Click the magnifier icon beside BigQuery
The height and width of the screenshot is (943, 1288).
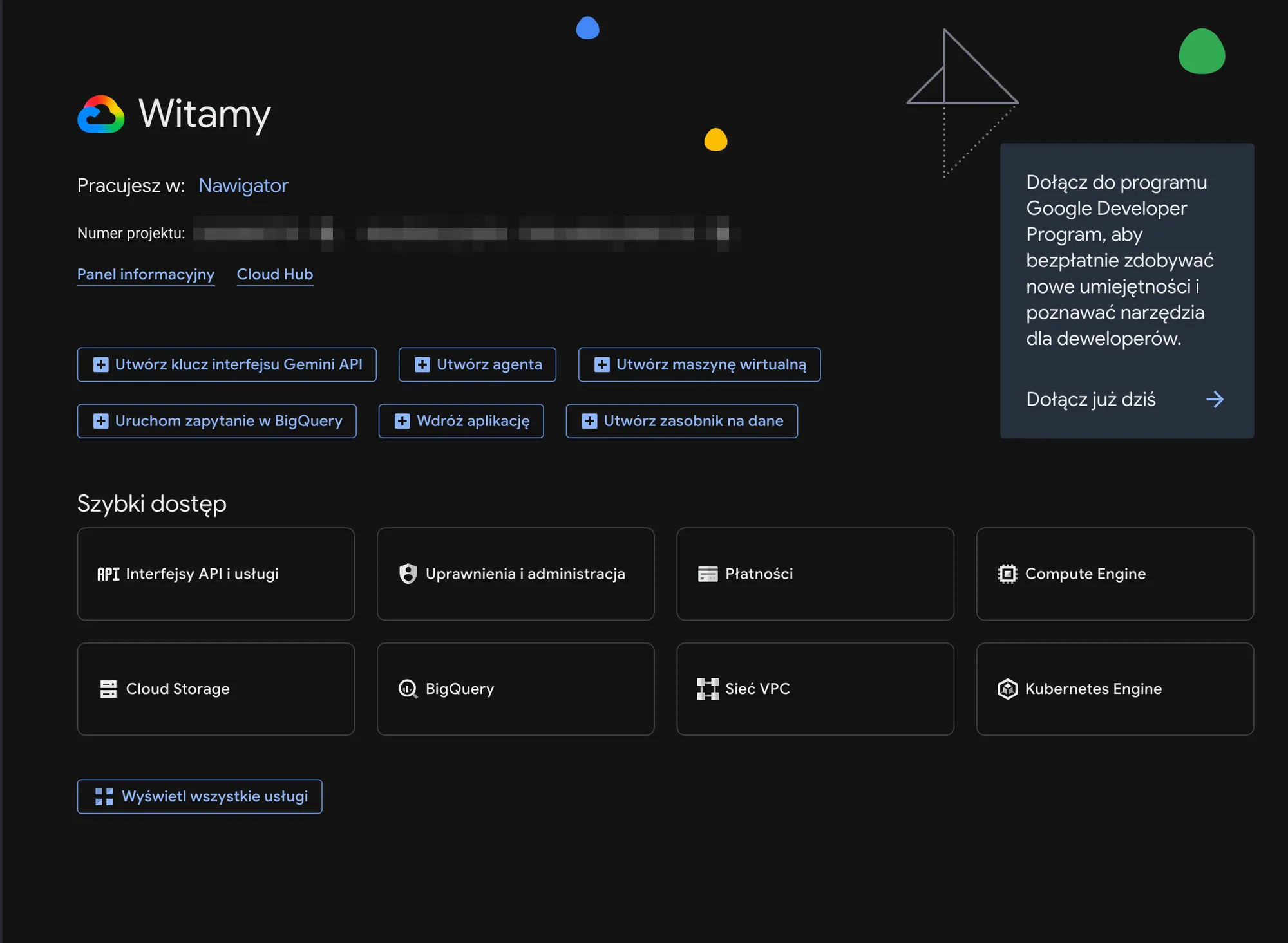pos(408,689)
